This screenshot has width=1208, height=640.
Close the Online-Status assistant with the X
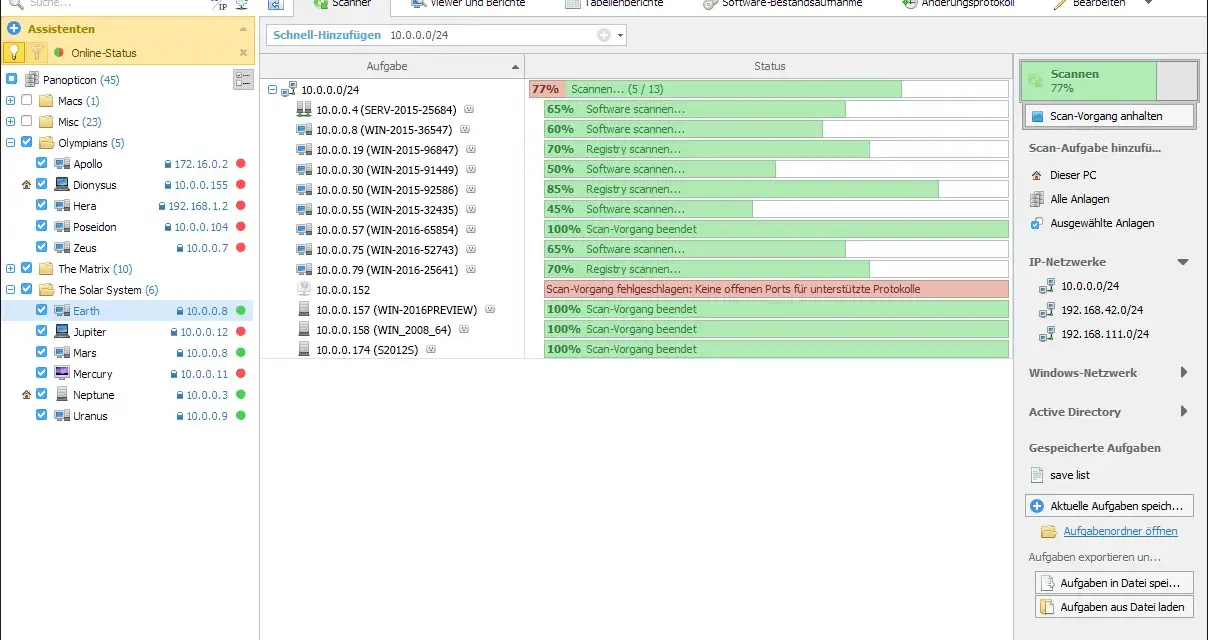[x=243, y=53]
